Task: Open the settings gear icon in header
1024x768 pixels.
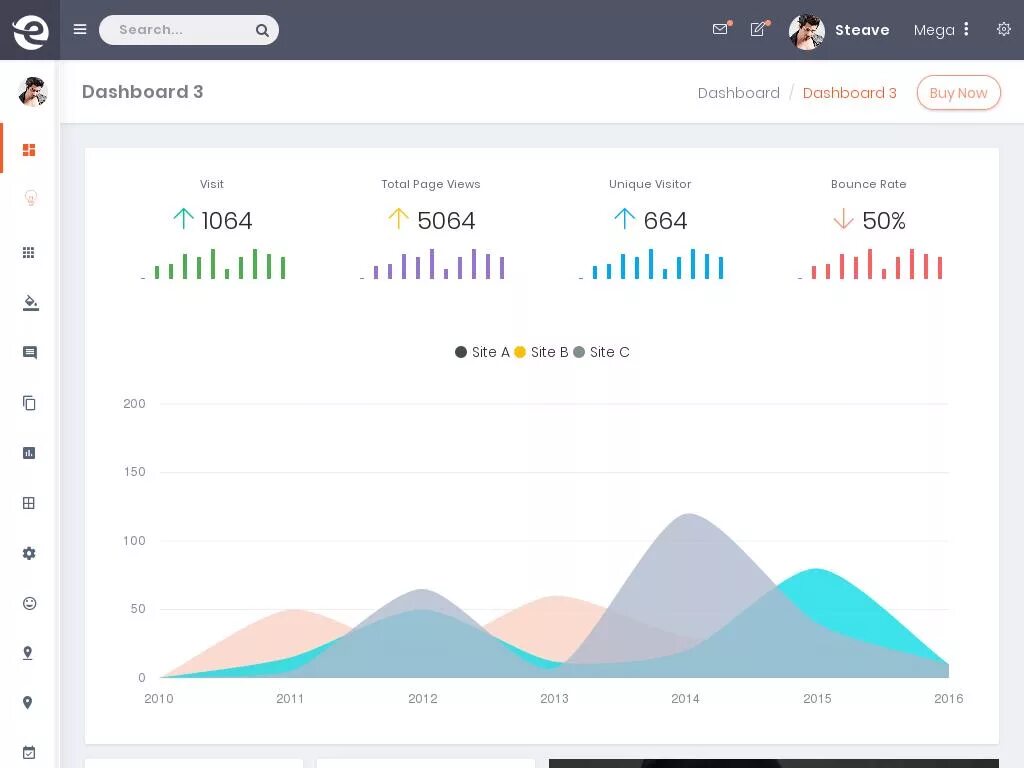Action: point(1004,29)
